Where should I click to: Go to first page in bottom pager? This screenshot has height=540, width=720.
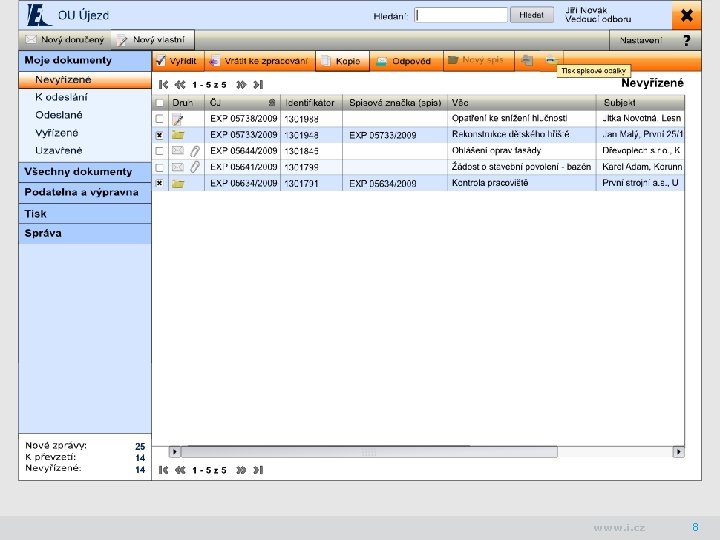[x=163, y=470]
